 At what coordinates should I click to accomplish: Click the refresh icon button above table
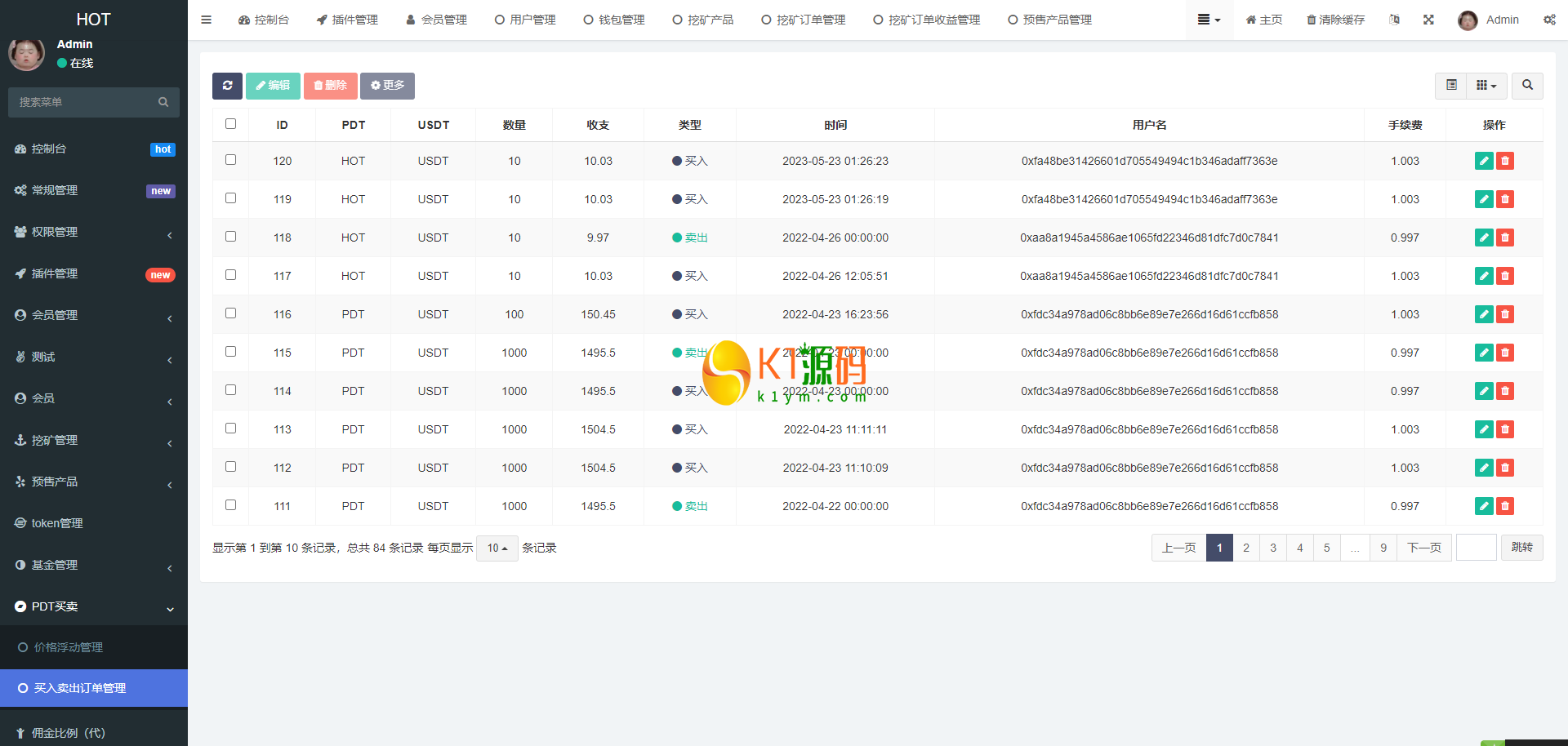[x=227, y=86]
